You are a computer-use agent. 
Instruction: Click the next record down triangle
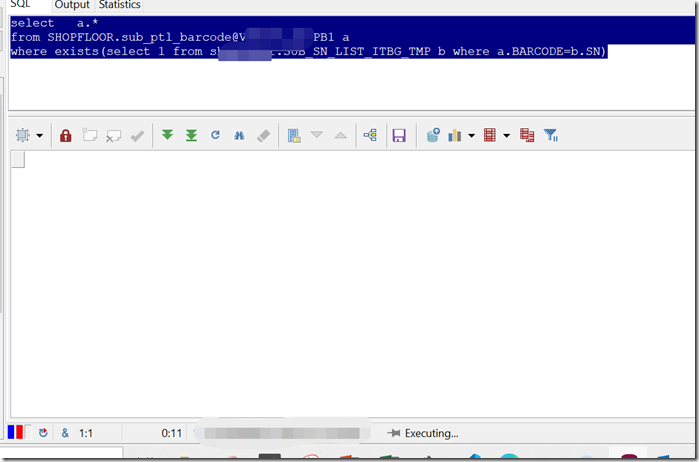[317, 134]
